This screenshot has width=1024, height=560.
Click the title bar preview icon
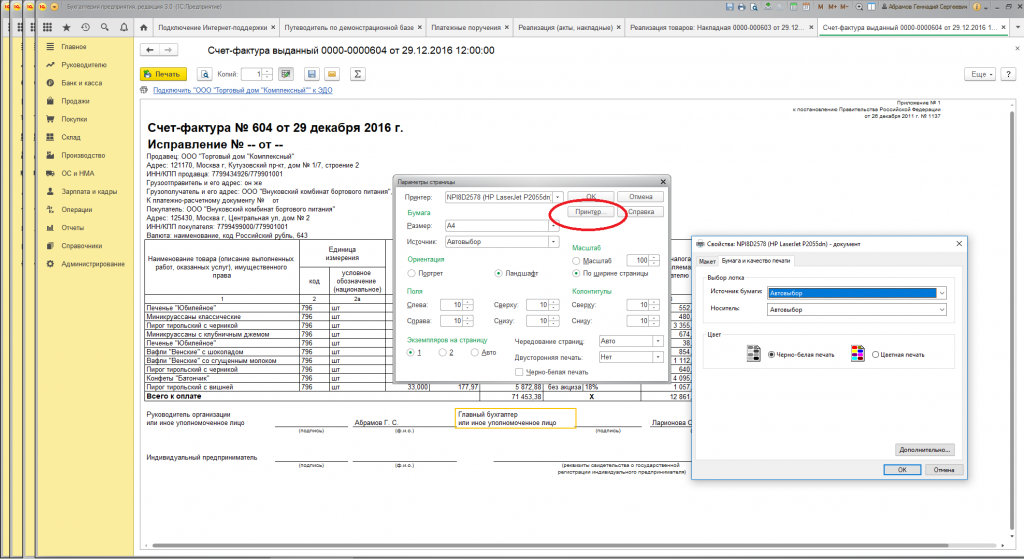pyautogui.click(x=754, y=7)
